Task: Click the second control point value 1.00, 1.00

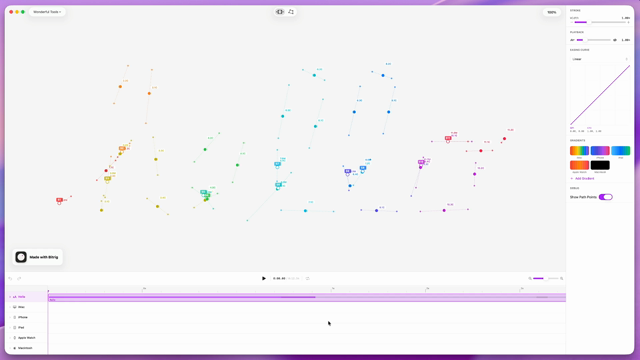Action: pyautogui.click(x=594, y=131)
